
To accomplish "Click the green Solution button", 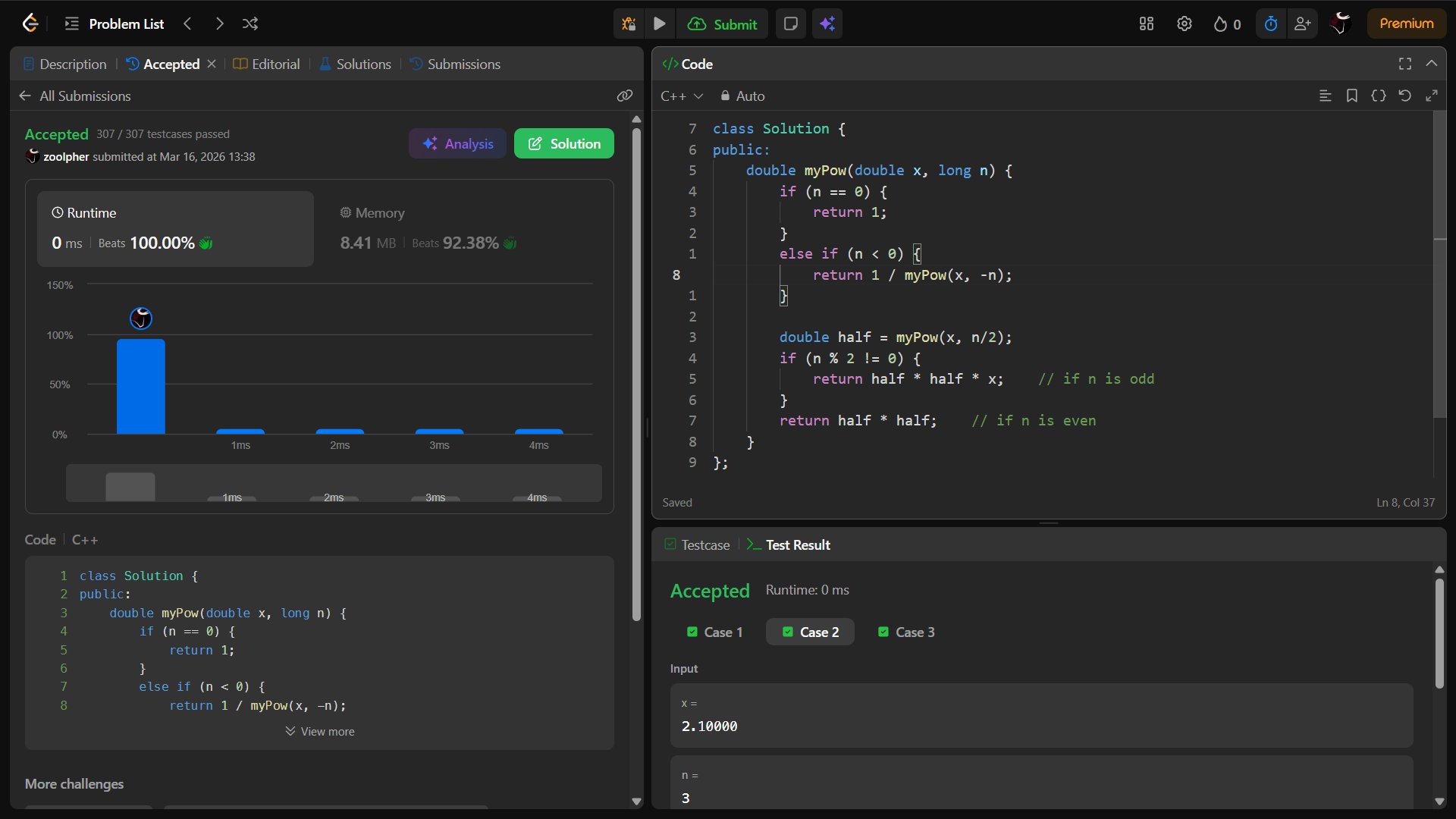I will (563, 143).
